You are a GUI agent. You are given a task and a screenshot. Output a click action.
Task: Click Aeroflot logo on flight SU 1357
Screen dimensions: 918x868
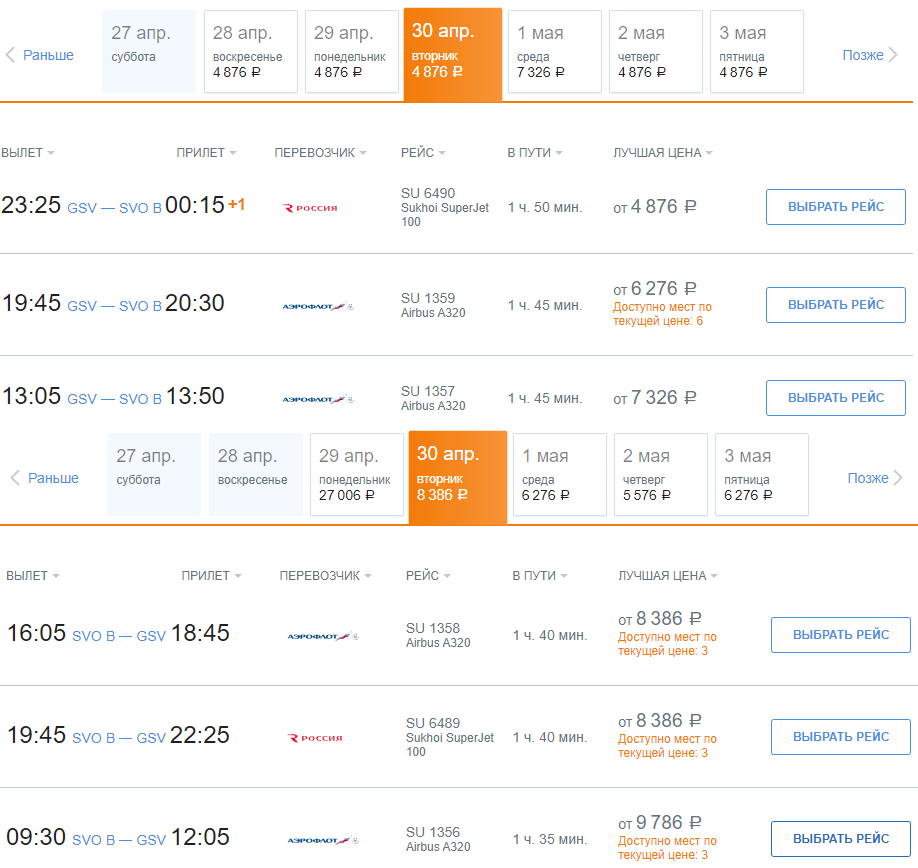(x=317, y=399)
